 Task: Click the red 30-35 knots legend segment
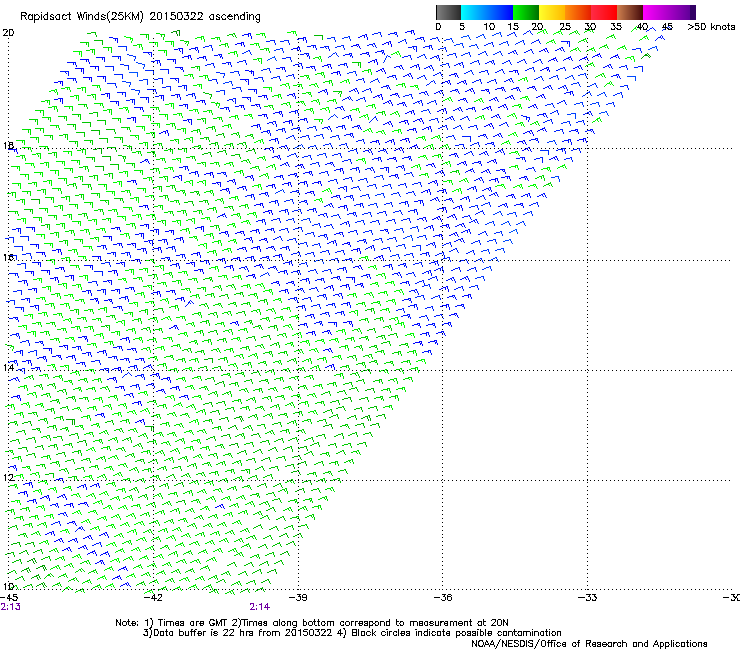(x=604, y=12)
